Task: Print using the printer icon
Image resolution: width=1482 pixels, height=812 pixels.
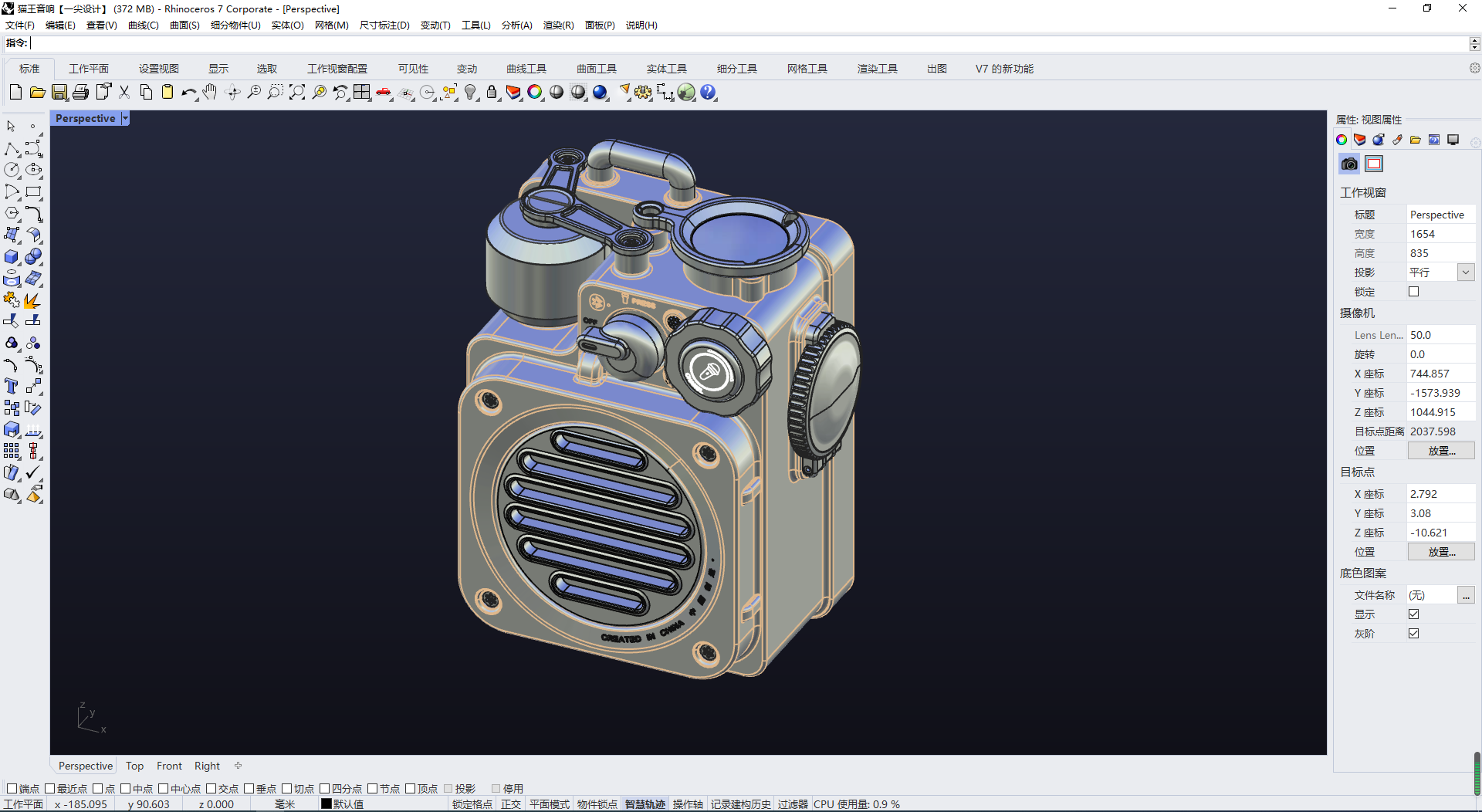Action: [80, 92]
